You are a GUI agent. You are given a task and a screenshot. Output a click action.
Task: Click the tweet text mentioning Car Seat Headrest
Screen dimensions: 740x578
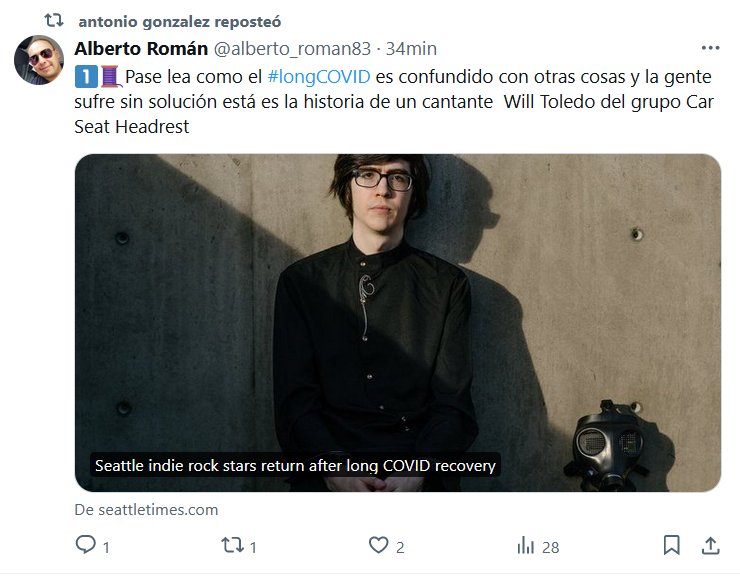(394, 101)
